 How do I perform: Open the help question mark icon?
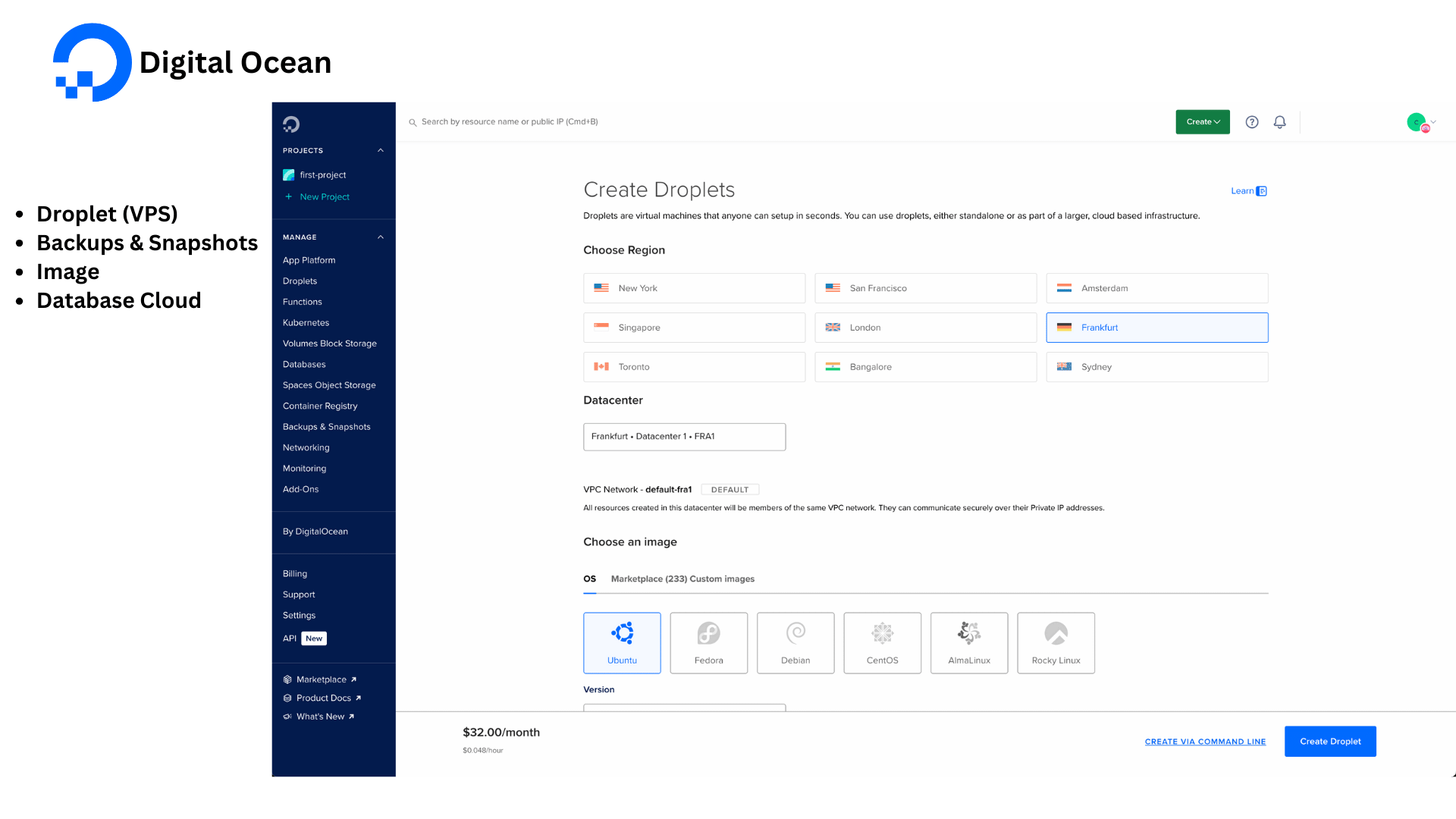(1252, 122)
